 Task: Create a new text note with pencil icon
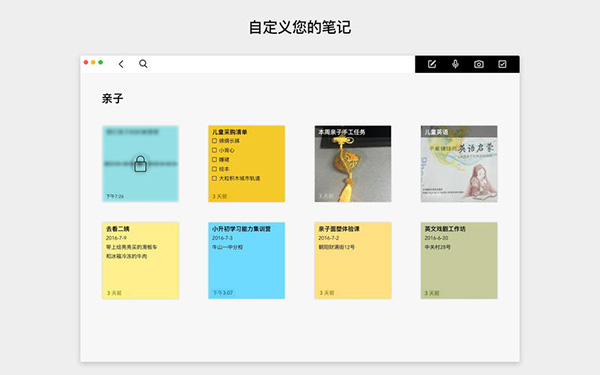[x=432, y=64]
